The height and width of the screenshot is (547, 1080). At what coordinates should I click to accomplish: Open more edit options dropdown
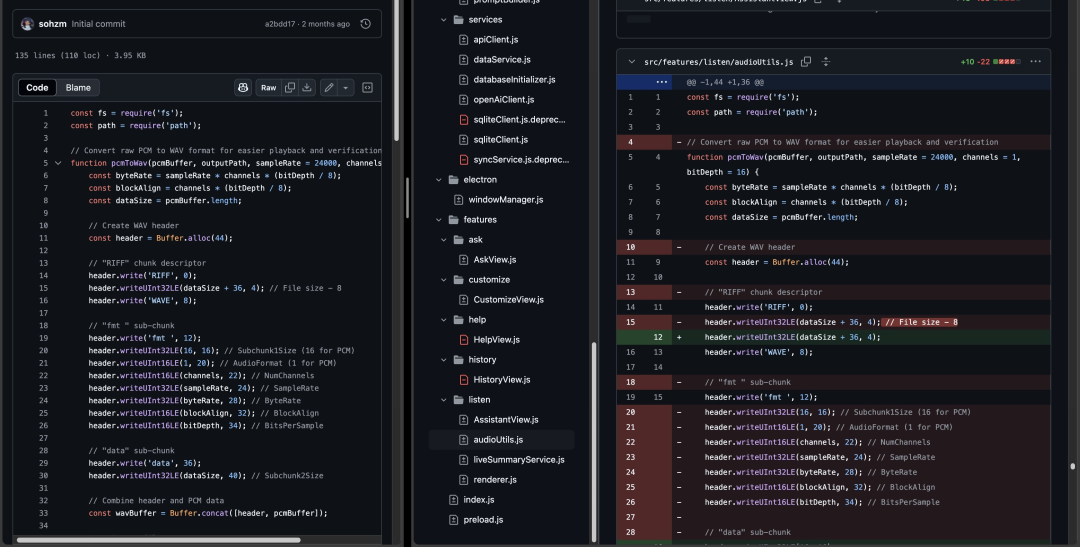(x=346, y=87)
